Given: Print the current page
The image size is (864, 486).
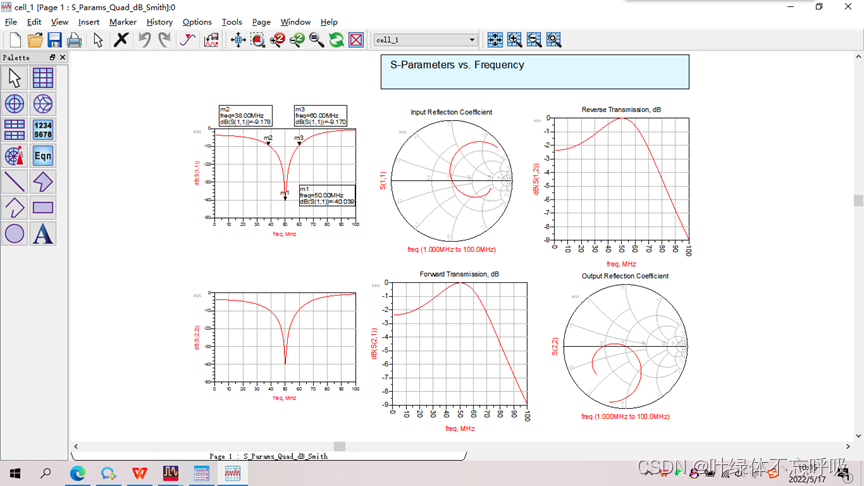Looking at the screenshot, I should coord(74,40).
